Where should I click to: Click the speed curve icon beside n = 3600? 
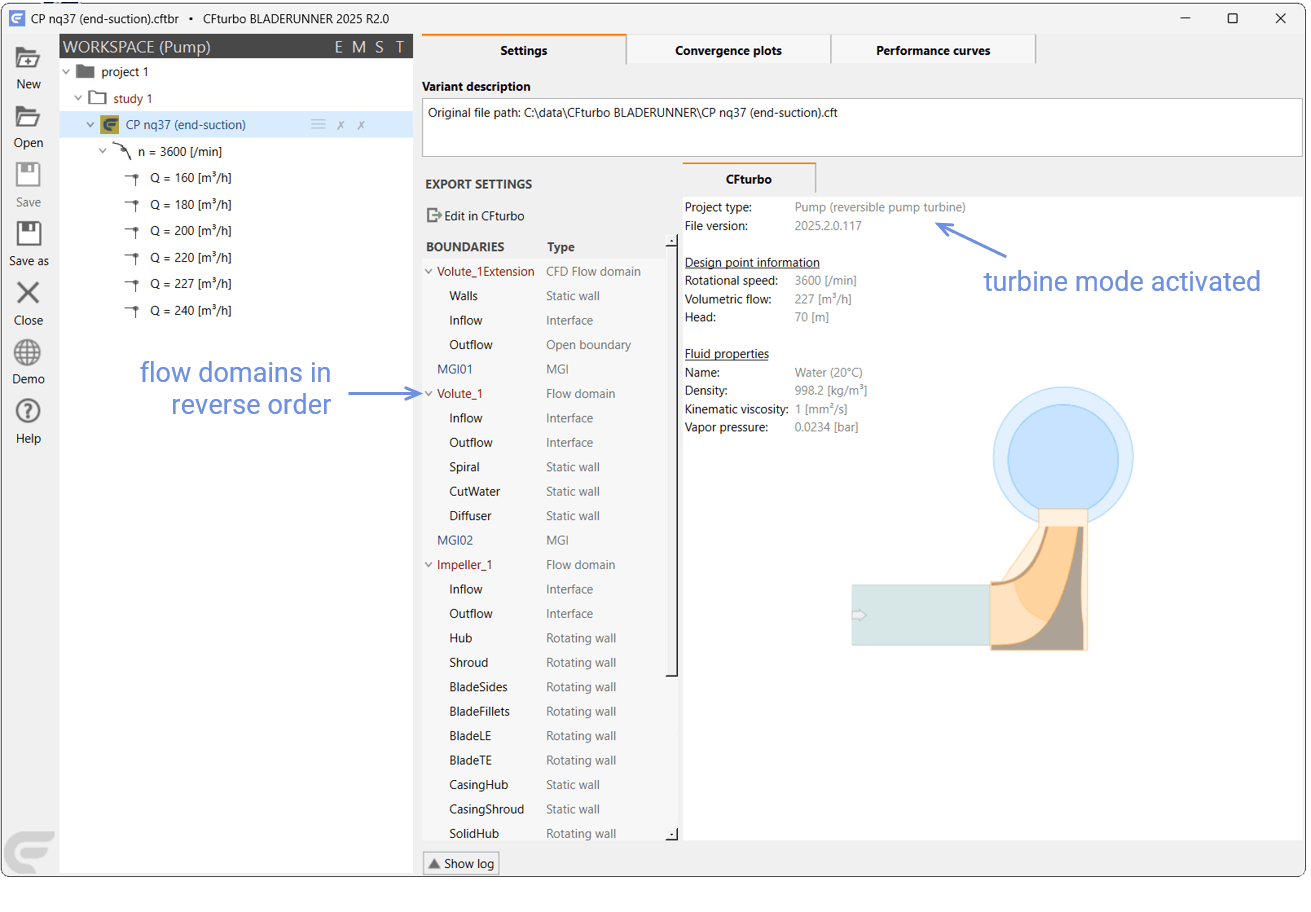(123, 151)
